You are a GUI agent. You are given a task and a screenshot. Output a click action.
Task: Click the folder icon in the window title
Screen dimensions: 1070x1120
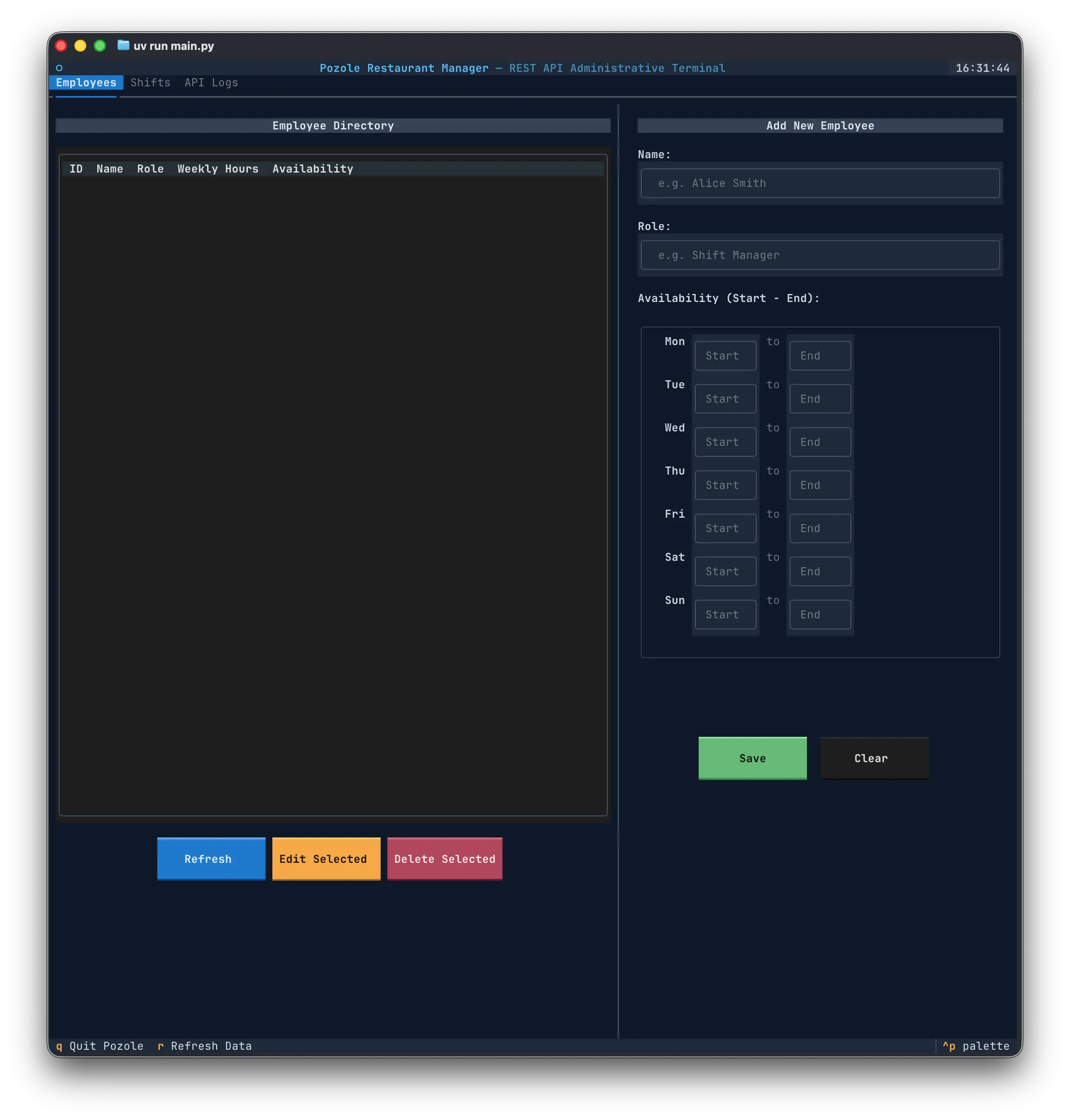pyautogui.click(x=123, y=45)
